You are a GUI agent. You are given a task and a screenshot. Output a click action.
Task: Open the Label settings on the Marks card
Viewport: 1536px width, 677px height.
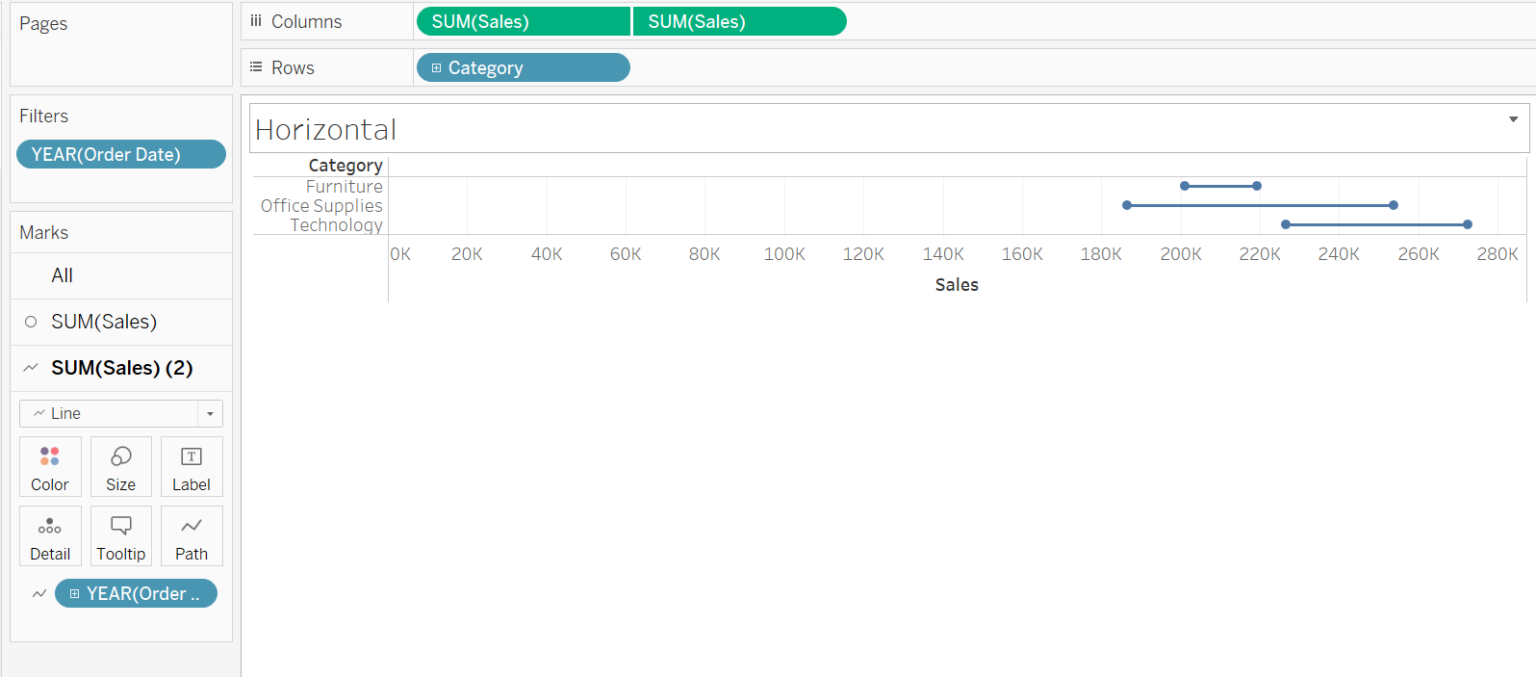[191, 466]
